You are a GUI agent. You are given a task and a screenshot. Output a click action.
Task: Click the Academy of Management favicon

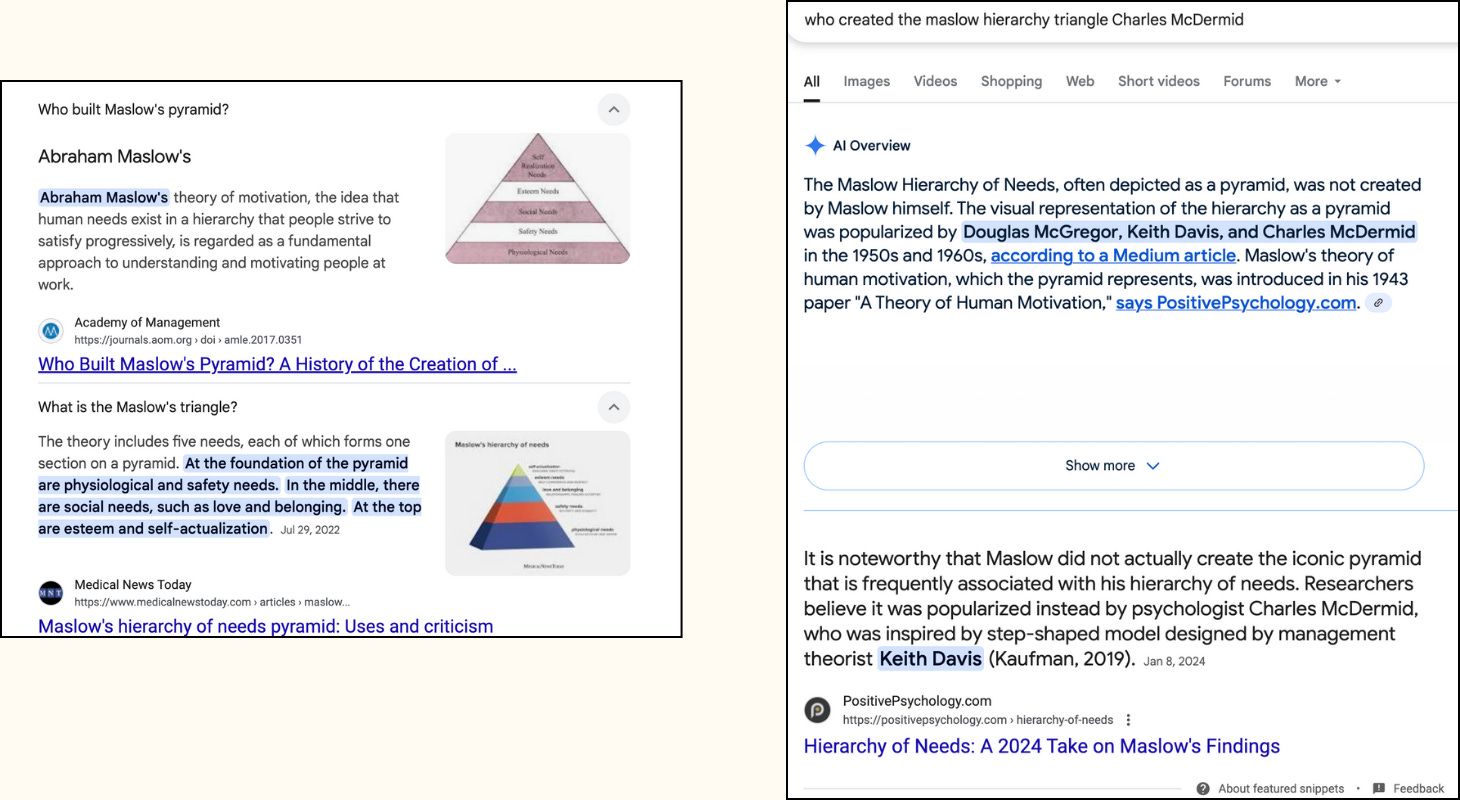(x=51, y=331)
